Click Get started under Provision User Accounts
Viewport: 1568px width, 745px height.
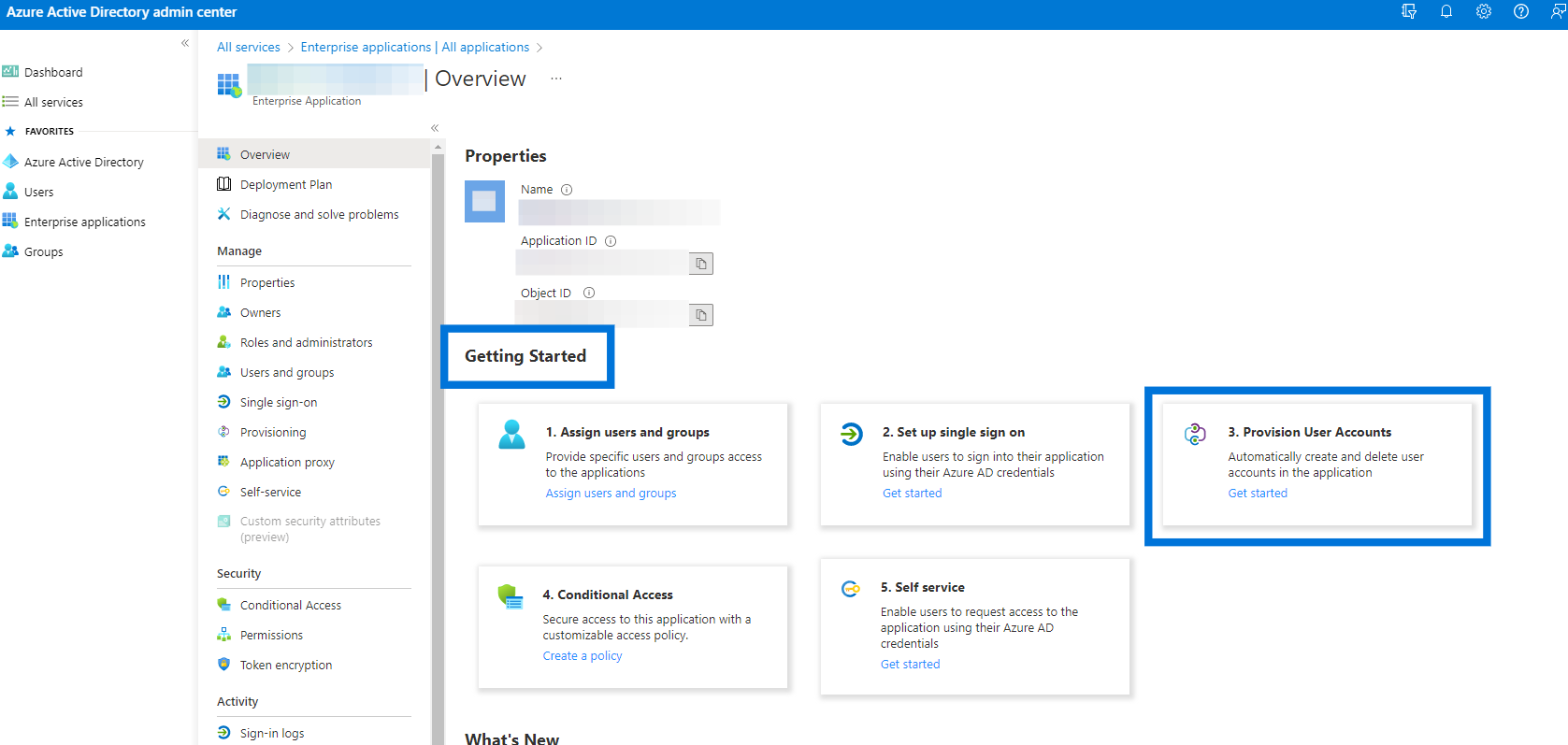1258,494
